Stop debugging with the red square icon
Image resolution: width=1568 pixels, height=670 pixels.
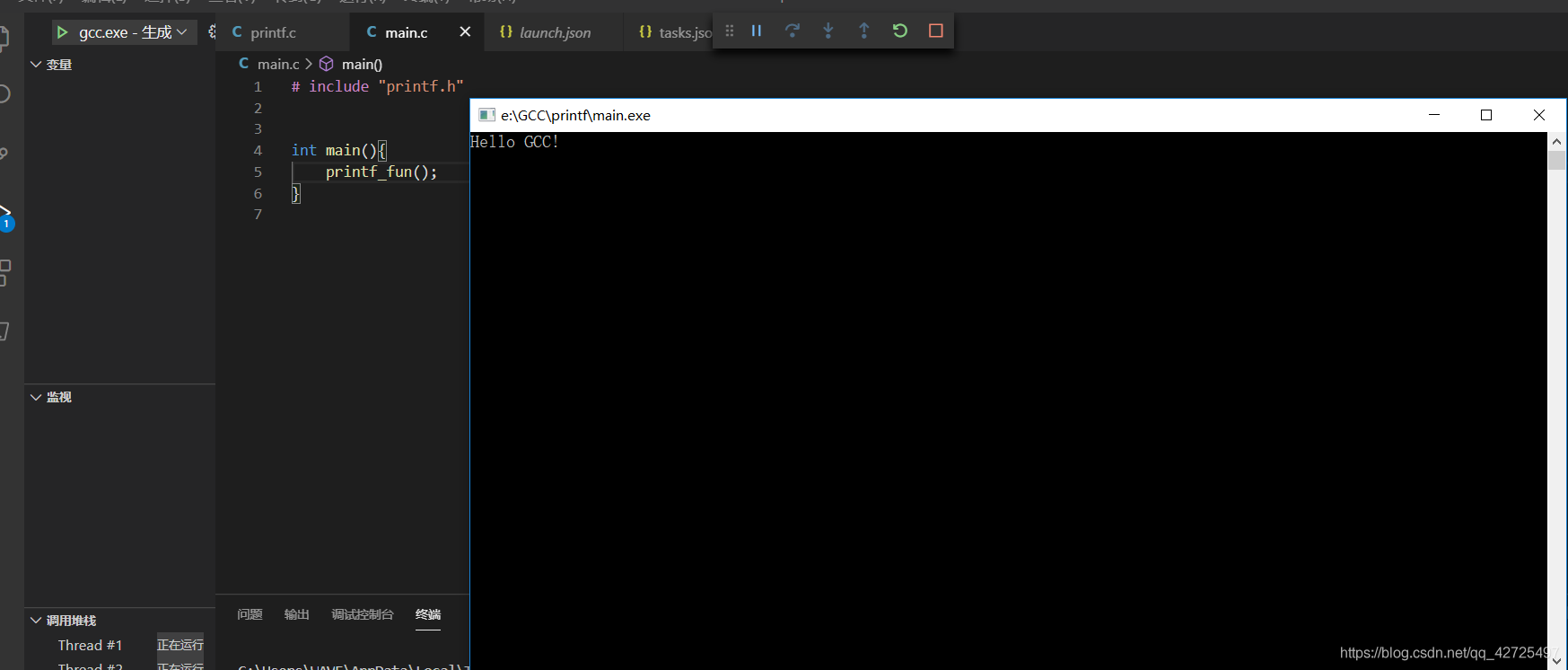click(936, 31)
